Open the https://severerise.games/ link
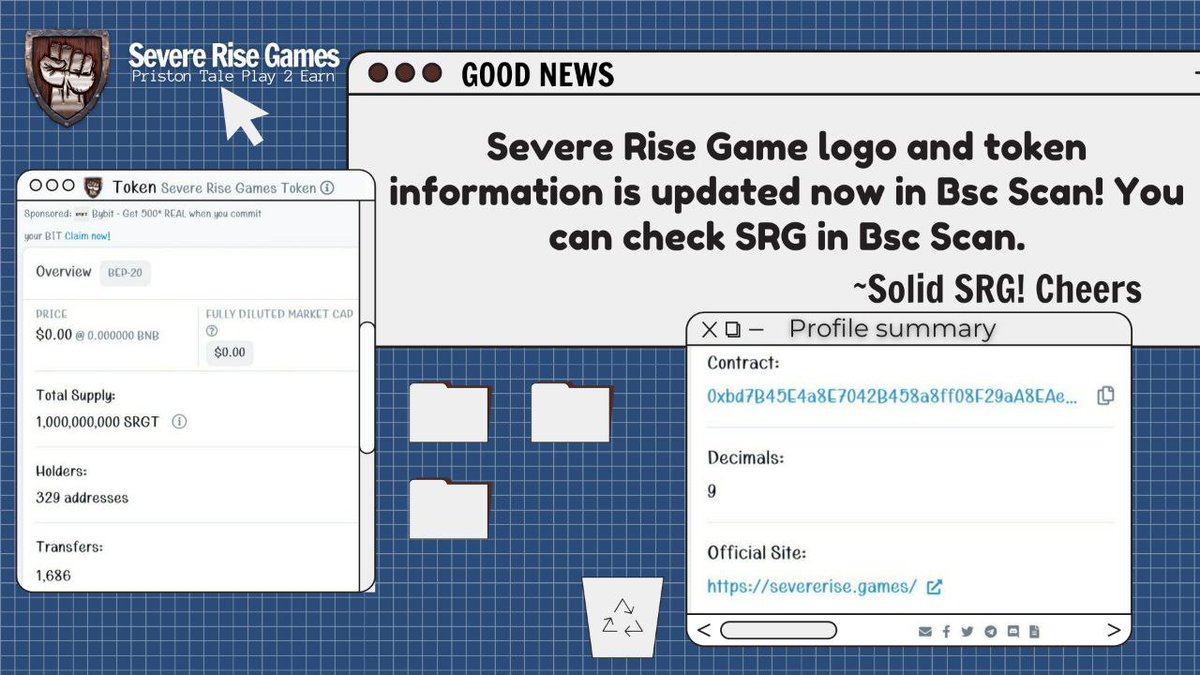 pos(812,587)
